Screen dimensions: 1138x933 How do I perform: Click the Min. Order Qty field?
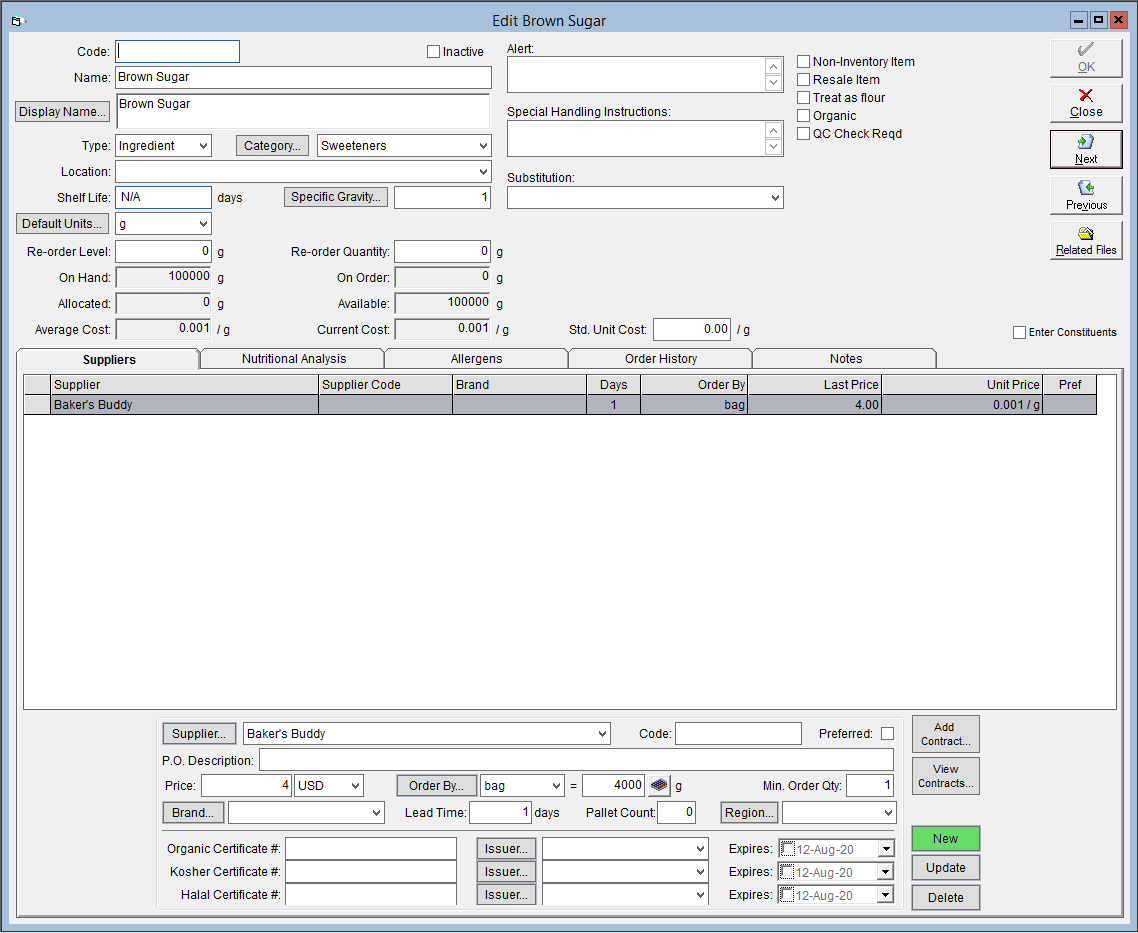point(869,786)
